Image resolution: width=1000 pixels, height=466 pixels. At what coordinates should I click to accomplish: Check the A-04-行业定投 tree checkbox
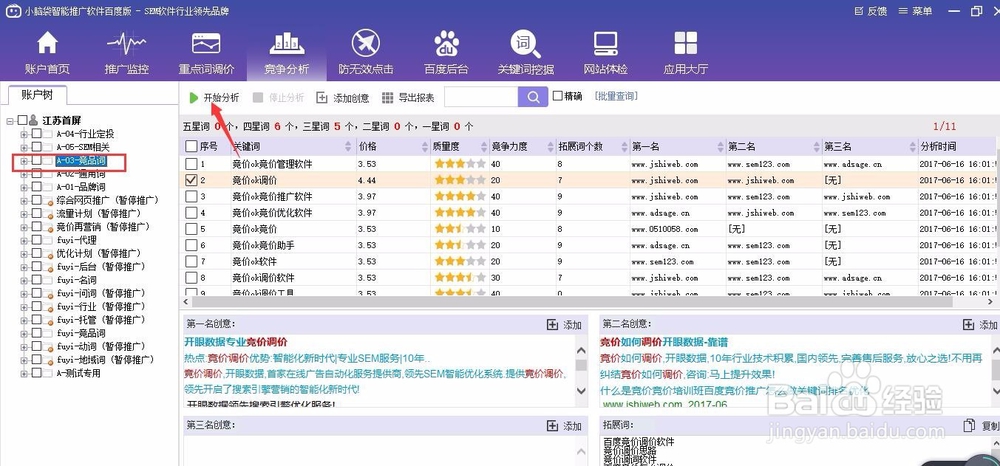click(36, 134)
